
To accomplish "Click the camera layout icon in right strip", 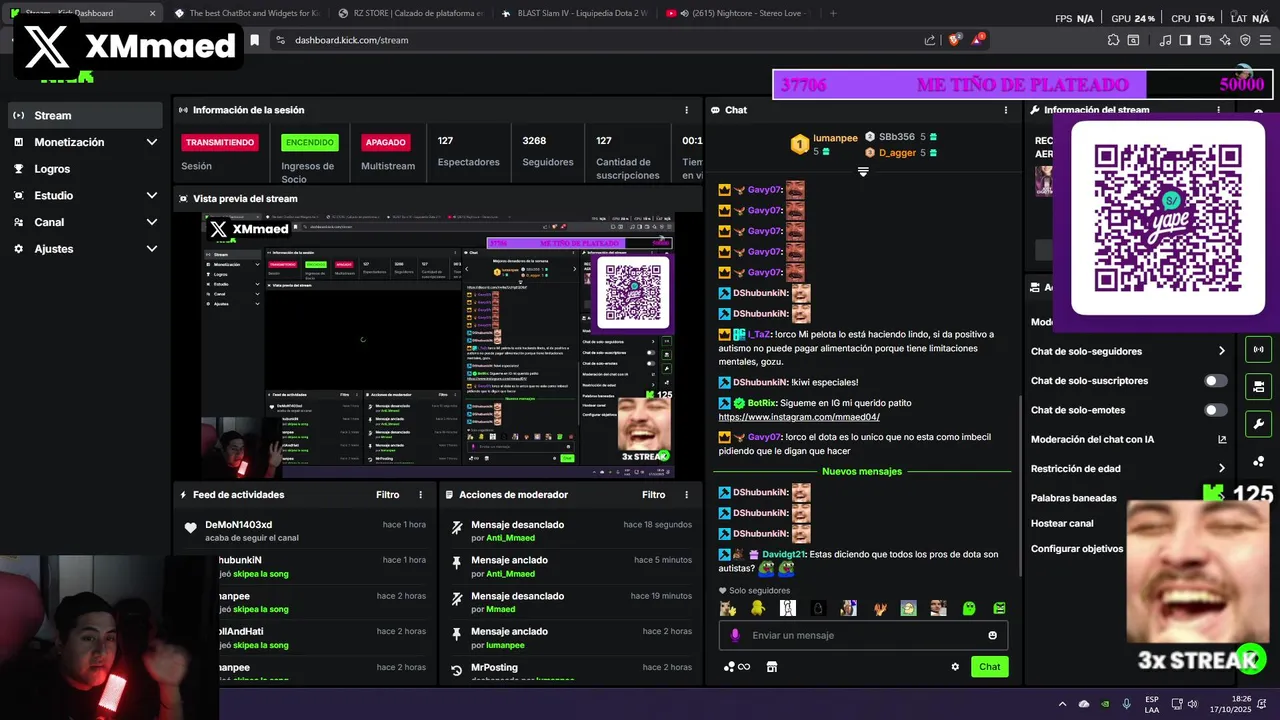I will (x=1258, y=387).
